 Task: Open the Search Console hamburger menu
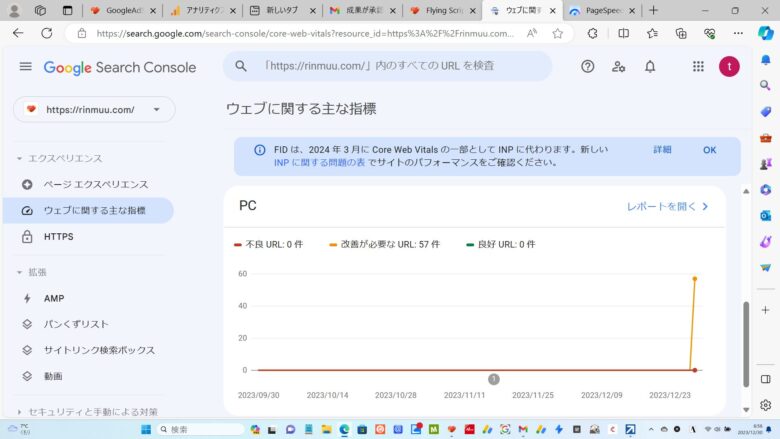click(x=25, y=67)
